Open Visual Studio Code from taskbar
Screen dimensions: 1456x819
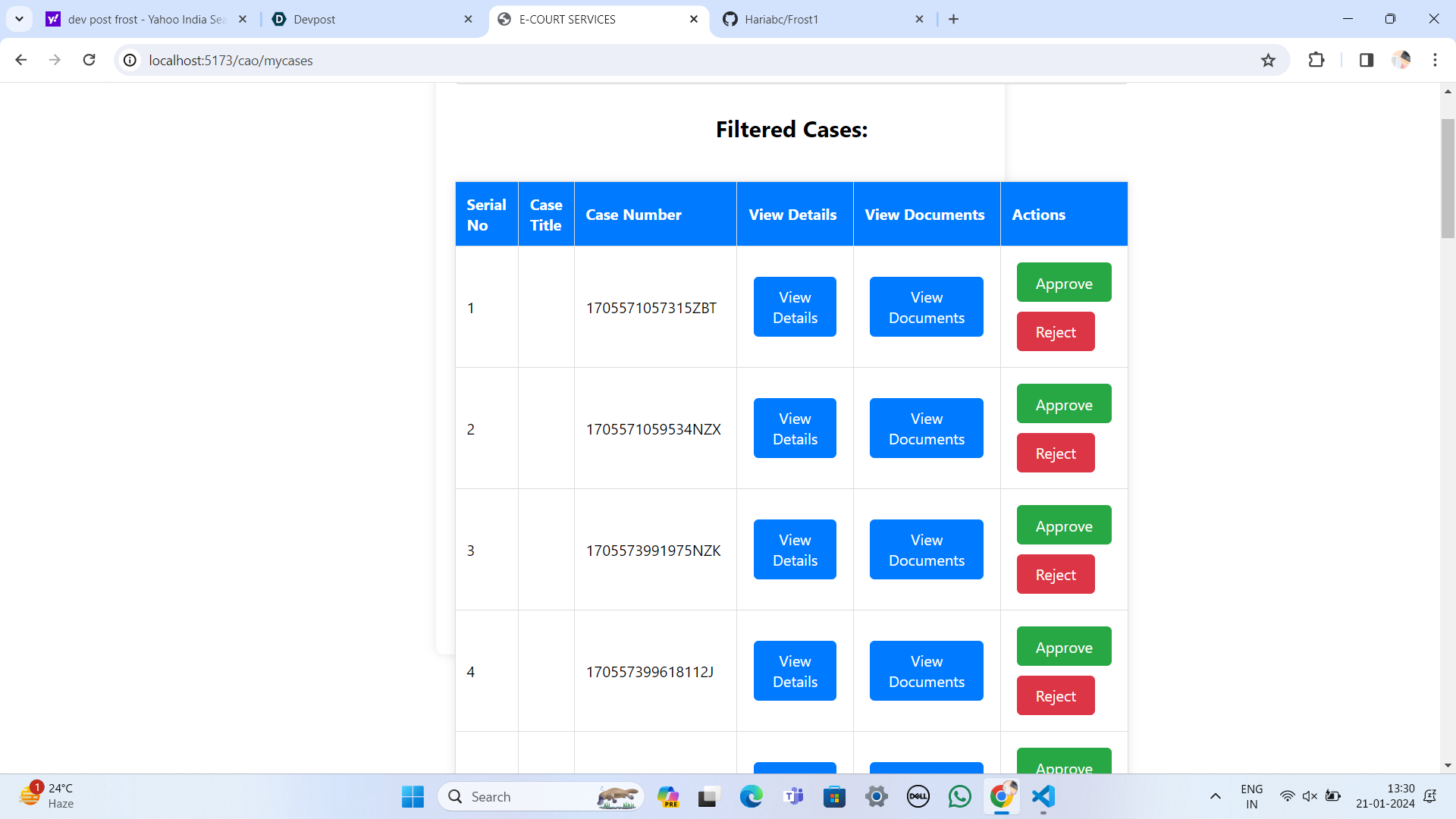click(1043, 796)
